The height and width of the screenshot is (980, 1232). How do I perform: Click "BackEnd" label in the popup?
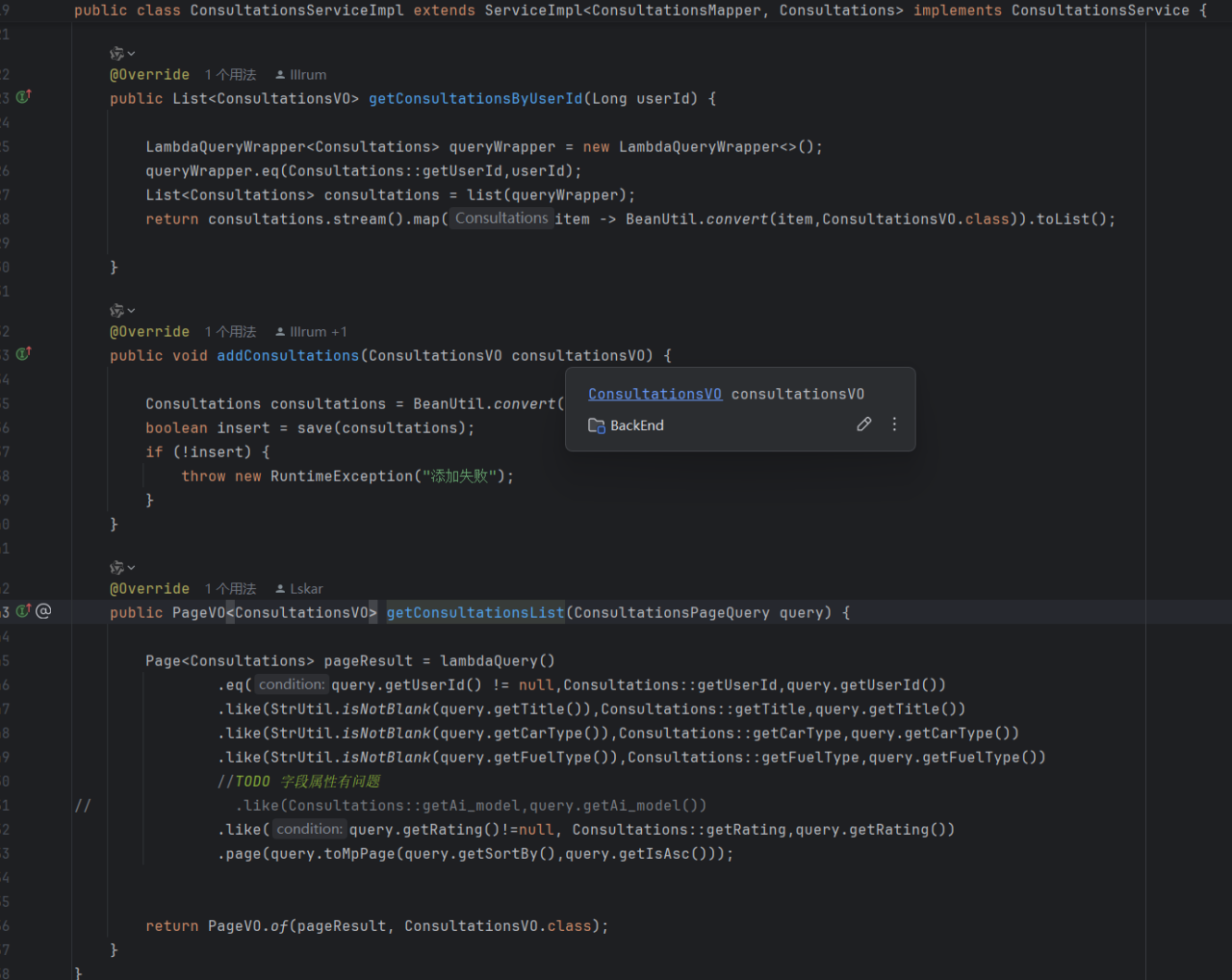637,426
